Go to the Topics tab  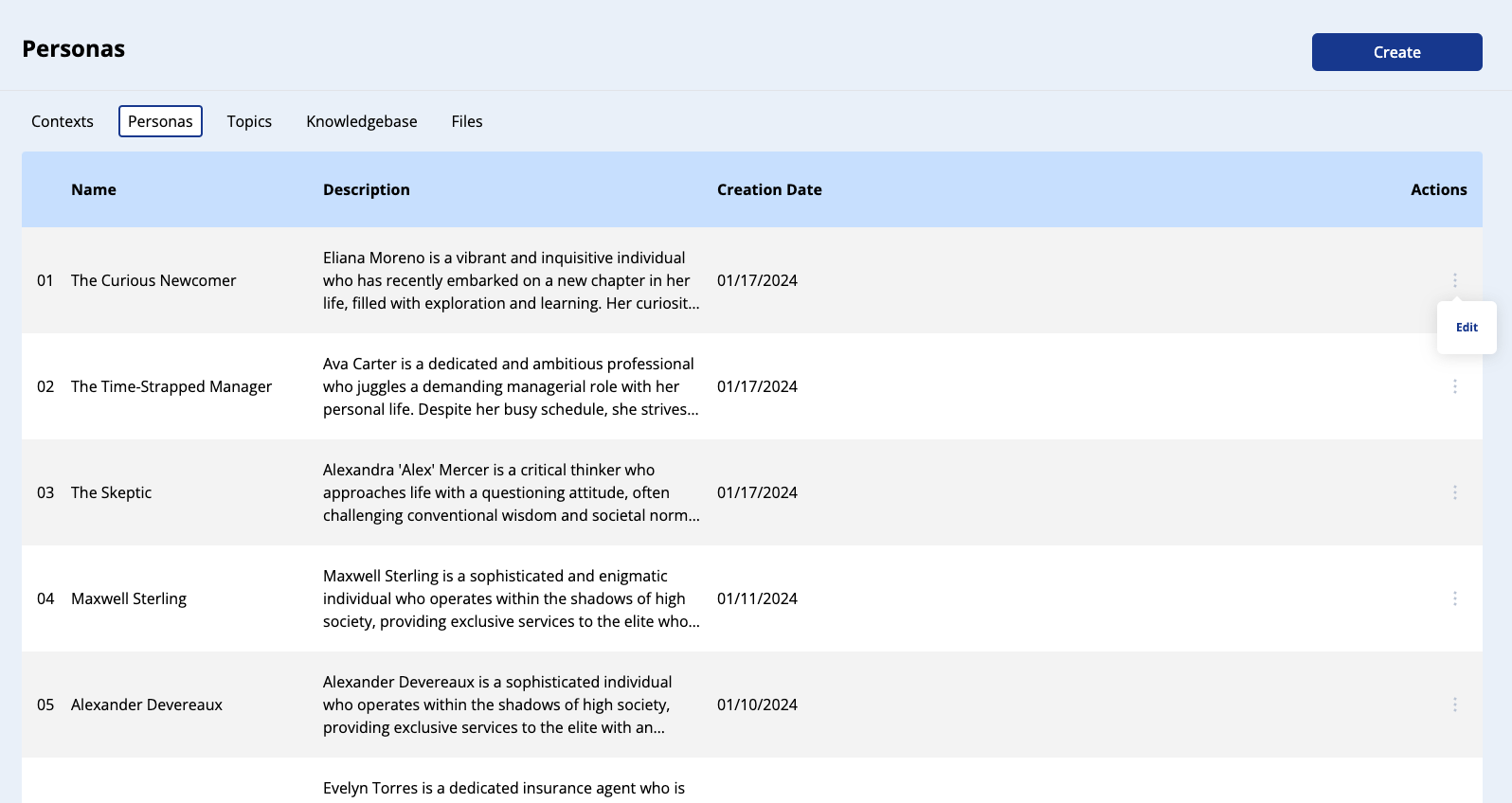249,121
